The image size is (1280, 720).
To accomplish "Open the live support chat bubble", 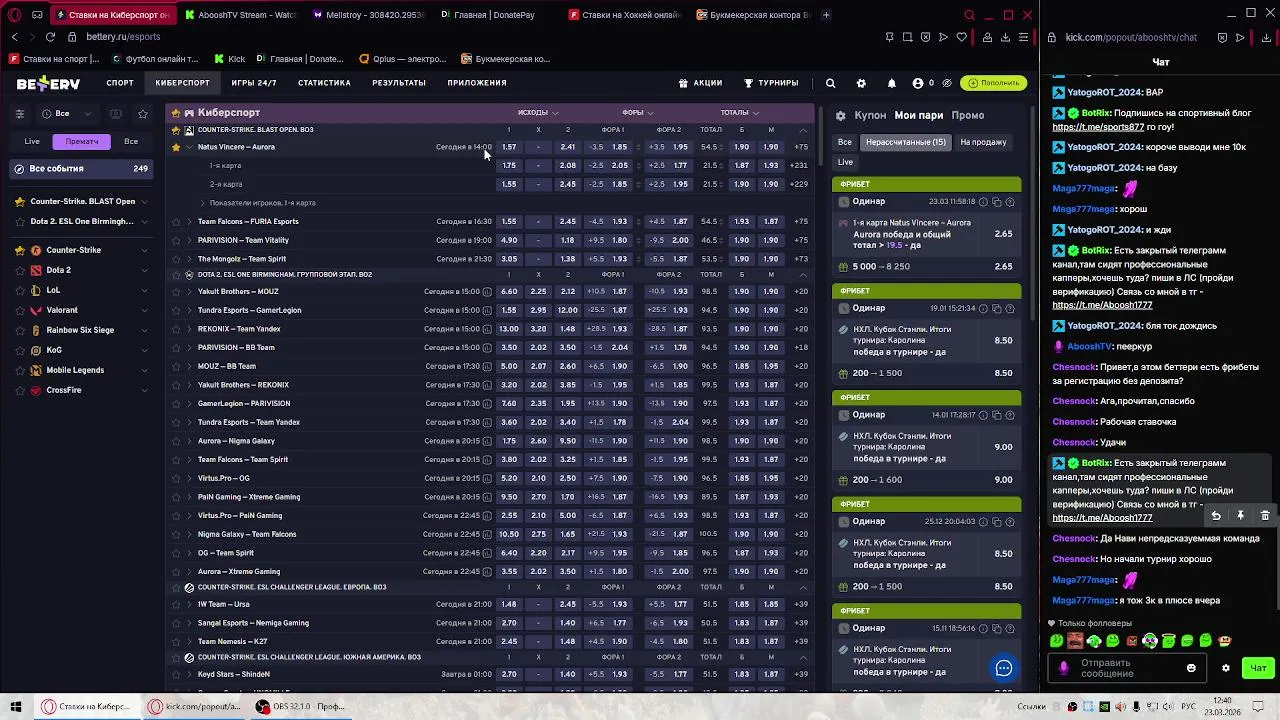I will (1004, 668).
